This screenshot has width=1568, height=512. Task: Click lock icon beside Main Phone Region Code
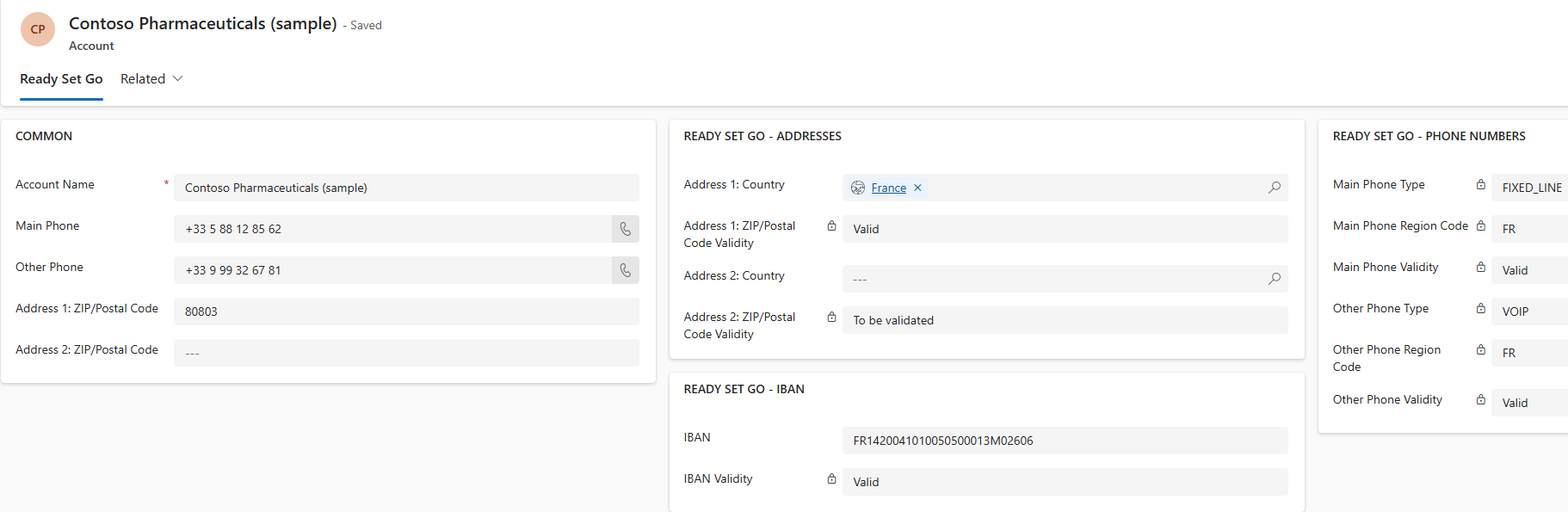1480,225
